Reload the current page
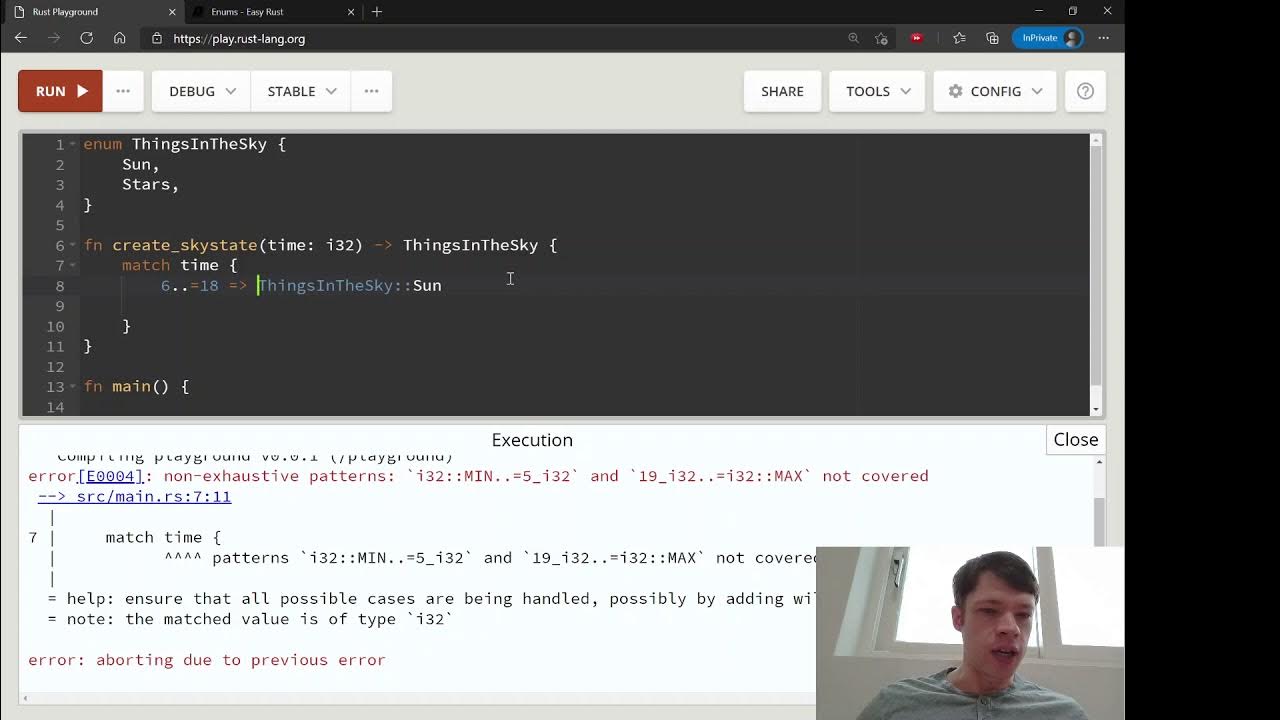 pyautogui.click(x=87, y=38)
